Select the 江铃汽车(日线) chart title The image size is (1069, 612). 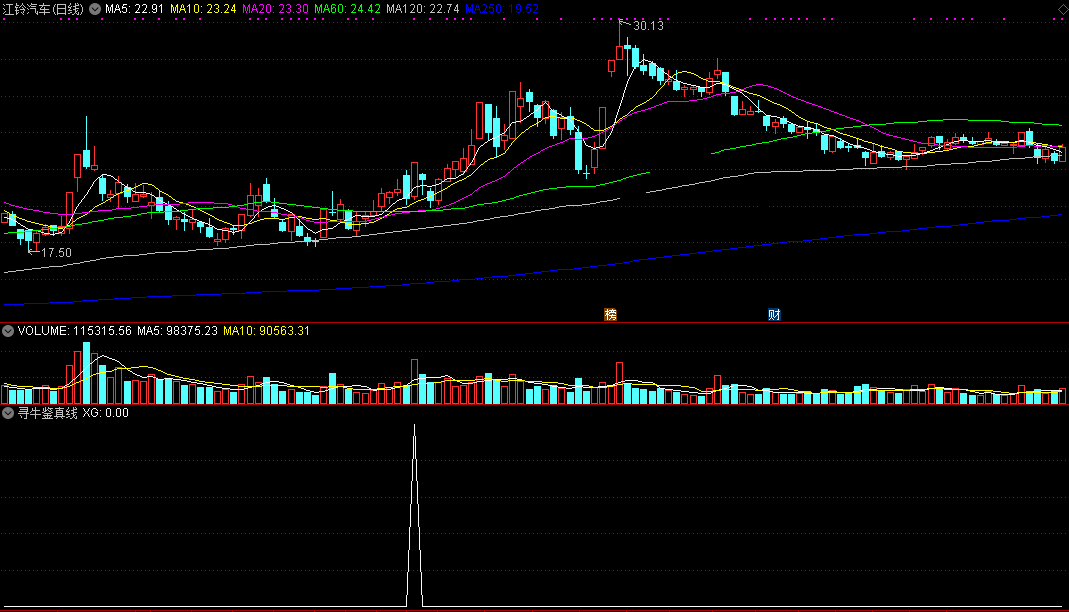(43, 9)
